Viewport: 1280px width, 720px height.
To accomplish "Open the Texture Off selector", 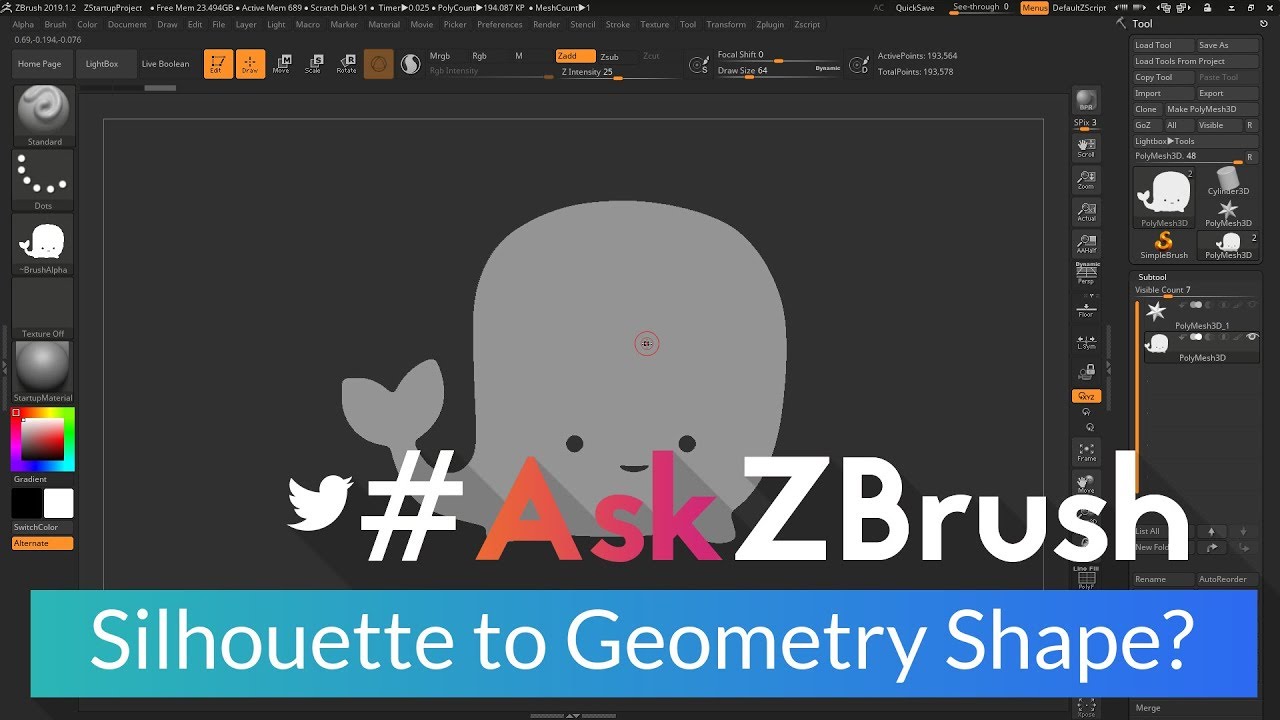I will point(44,308).
